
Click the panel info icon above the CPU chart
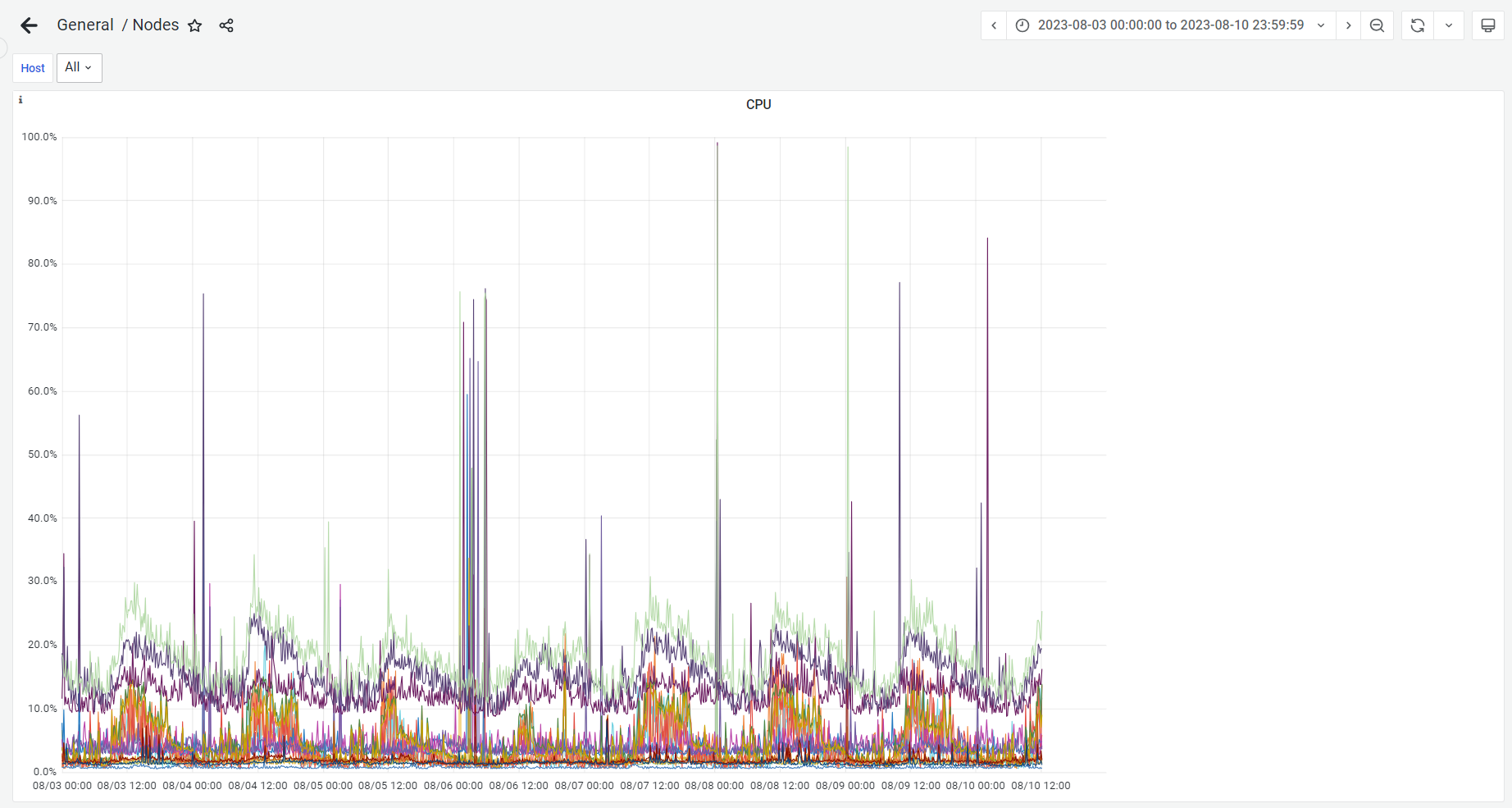click(20, 99)
